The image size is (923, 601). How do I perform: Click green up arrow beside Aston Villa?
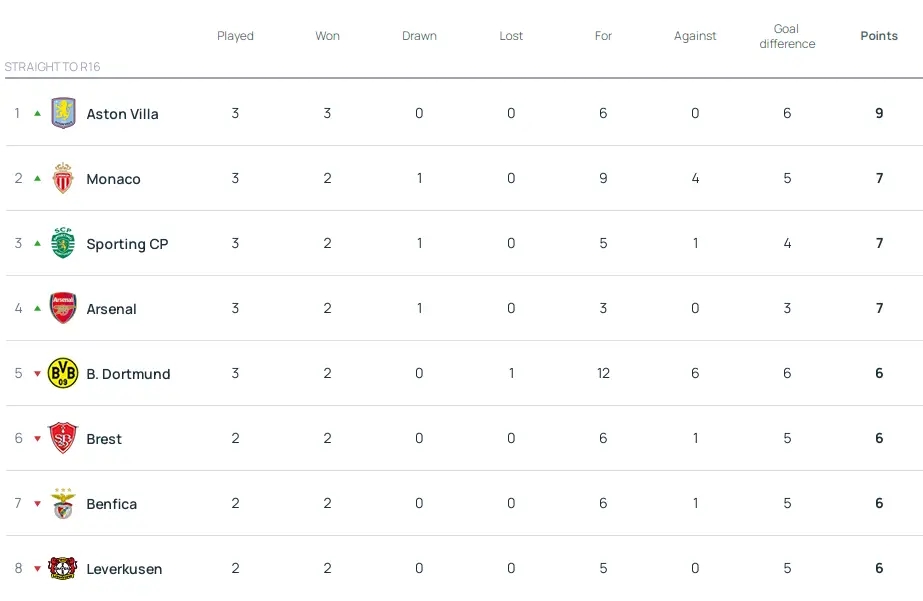[38, 113]
